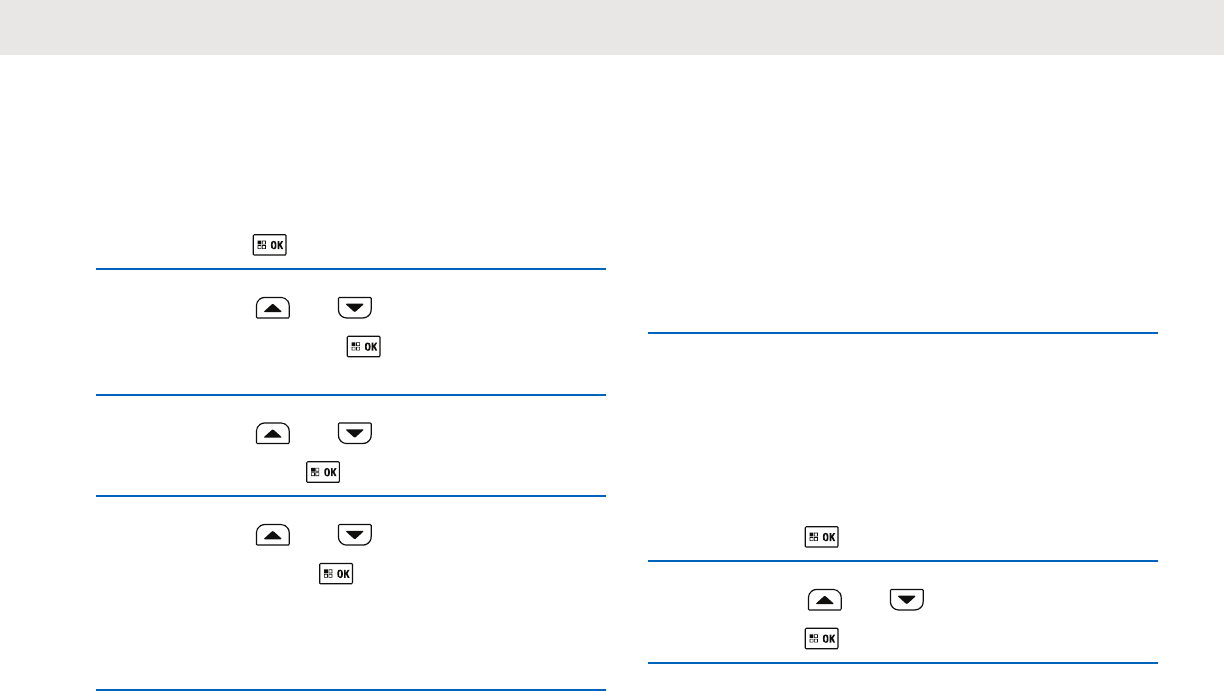Viewport: 1224px width, 691px height.
Task: Click the bottom blue divider in right column
Action: point(903,663)
